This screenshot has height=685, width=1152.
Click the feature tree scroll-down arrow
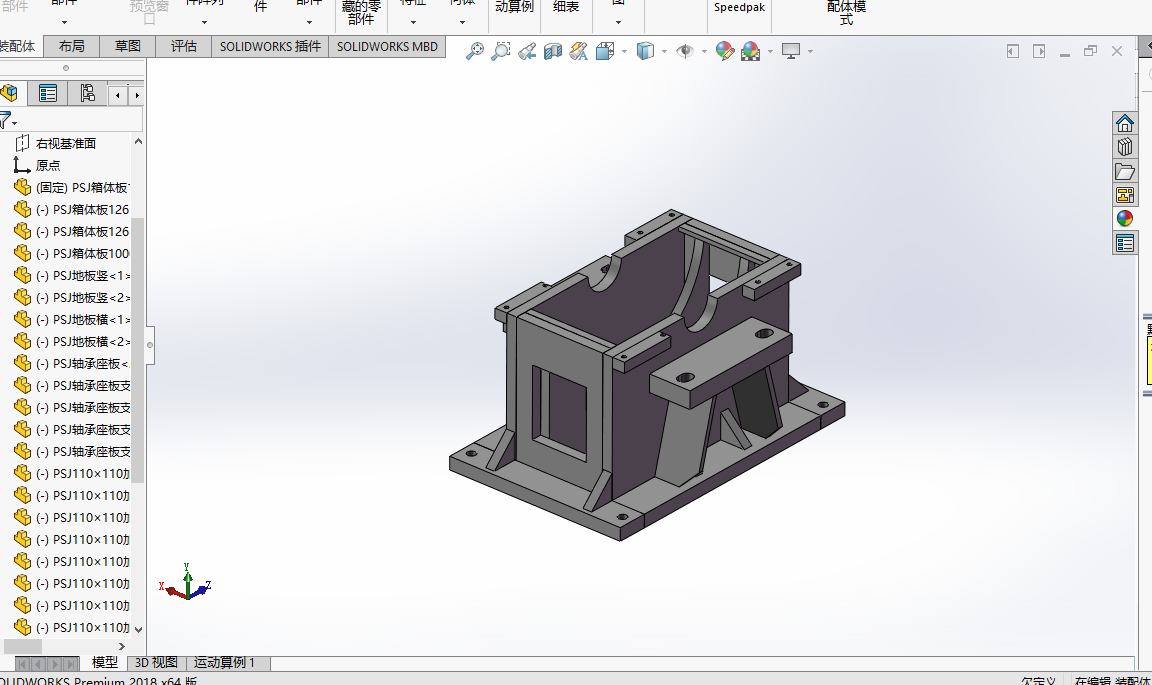[137, 629]
